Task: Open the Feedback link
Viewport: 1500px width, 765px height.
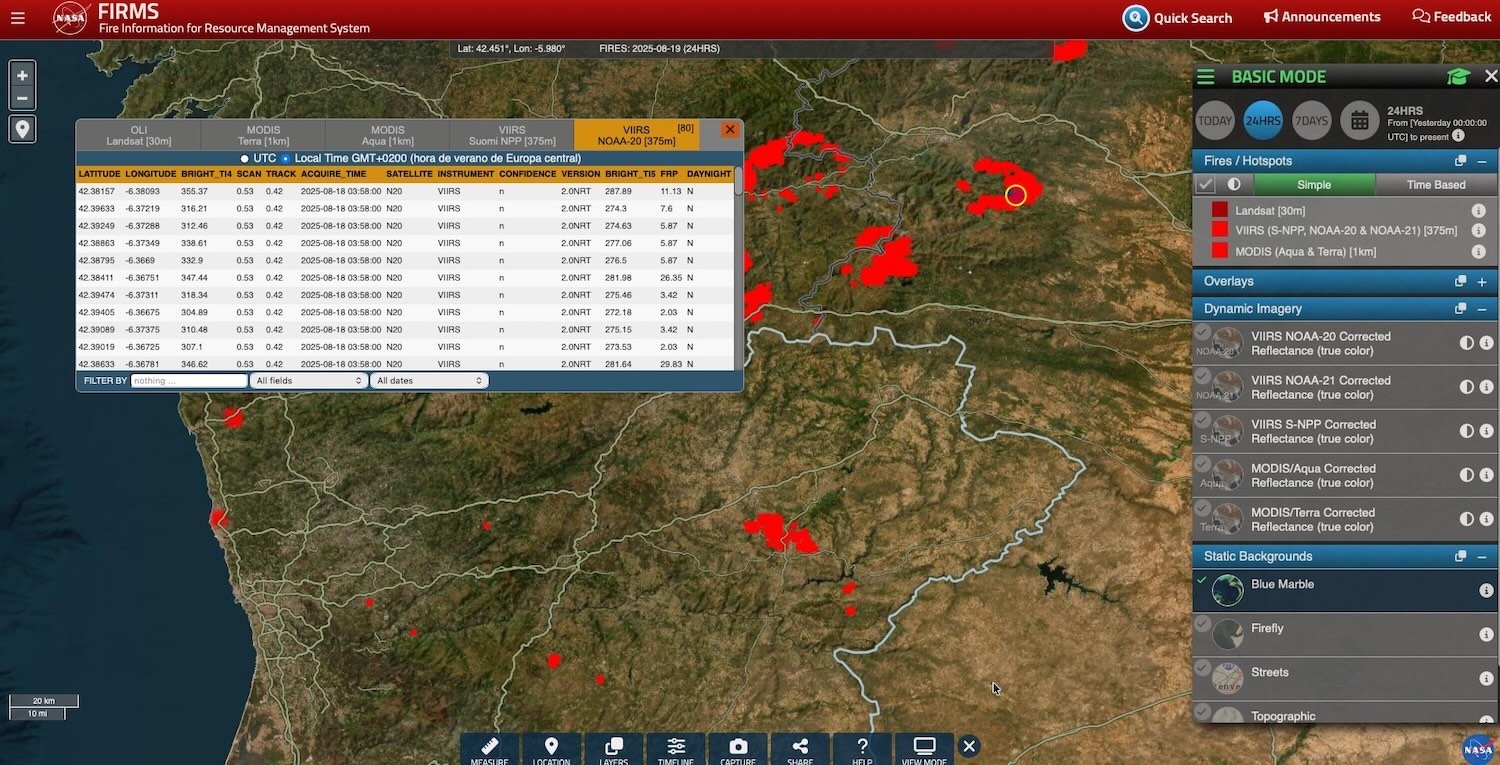Action: [x=1452, y=17]
